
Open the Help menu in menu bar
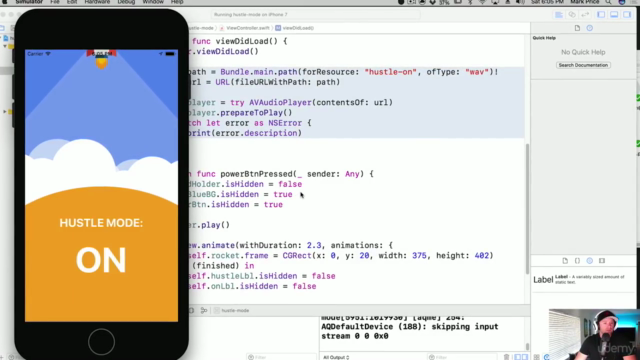point(177,2)
